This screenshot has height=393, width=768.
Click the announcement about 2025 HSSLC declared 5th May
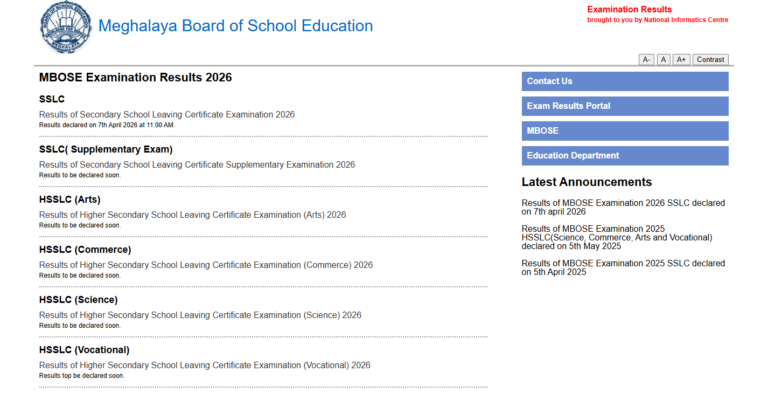click(x=617, y=238)
